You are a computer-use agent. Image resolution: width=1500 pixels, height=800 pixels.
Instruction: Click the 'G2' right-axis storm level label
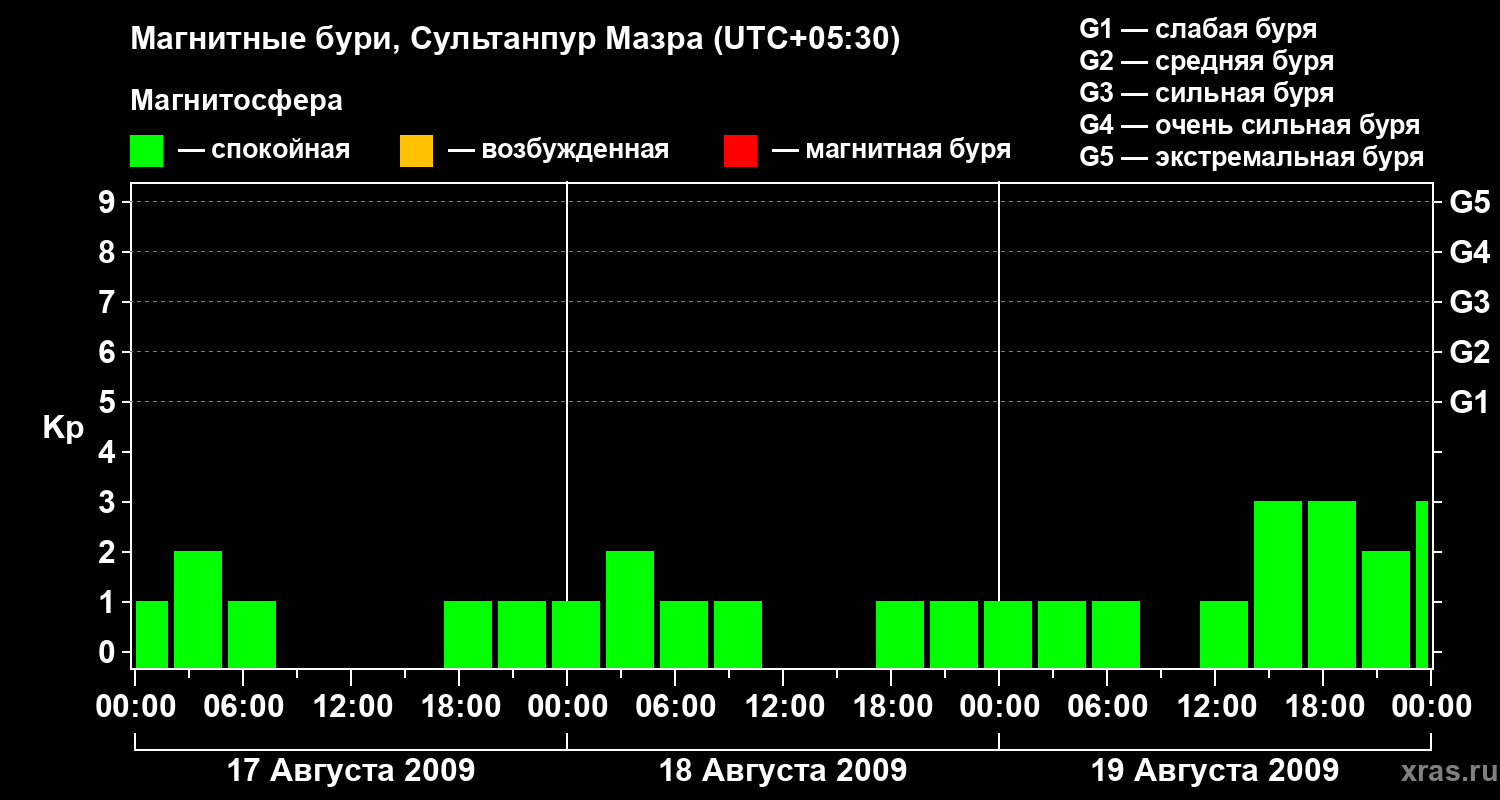[x=1469, y=352]
